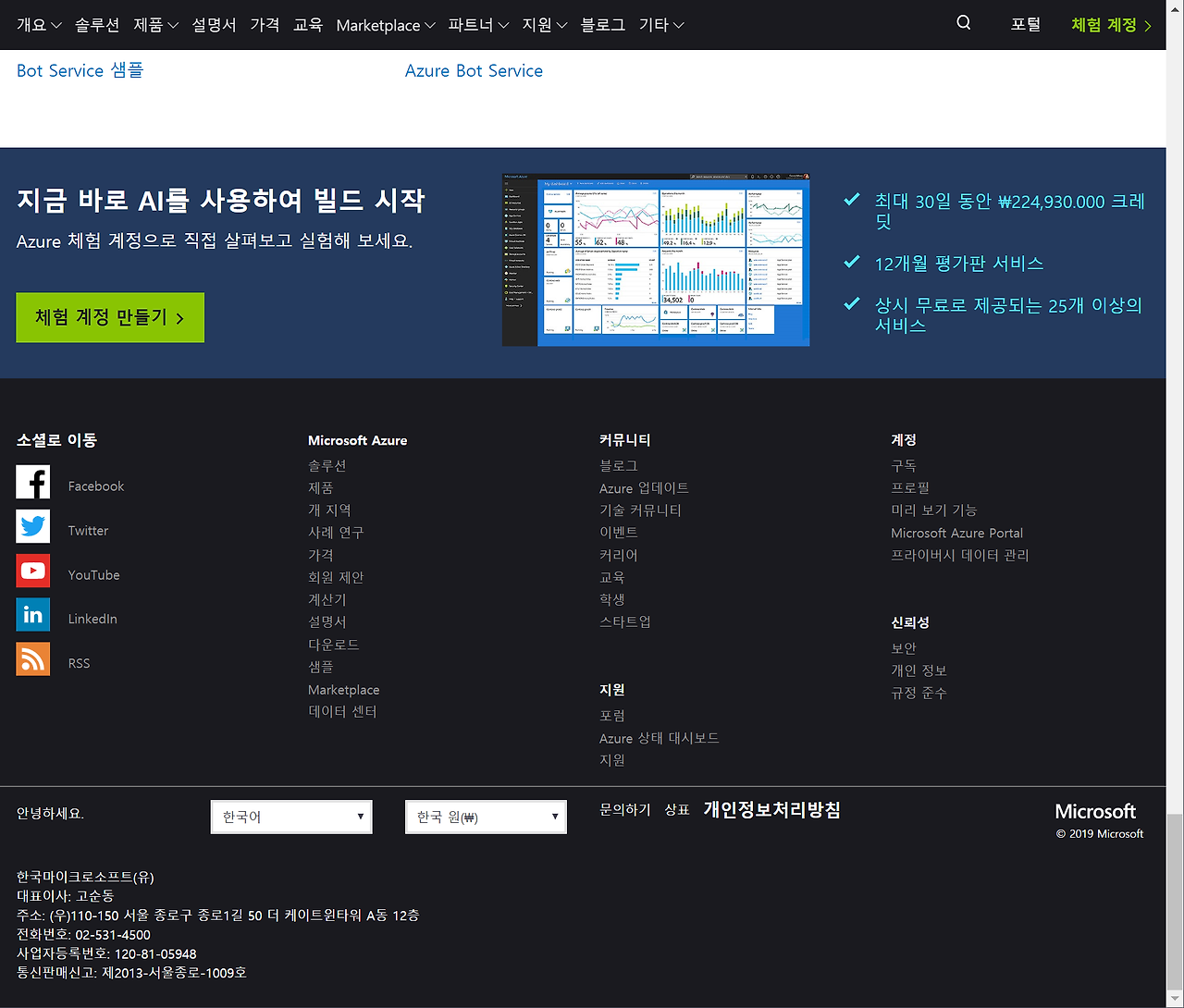Open 다운로드 footer link
Viewport: 1184px width, 1008px height.
pos(334,645)
